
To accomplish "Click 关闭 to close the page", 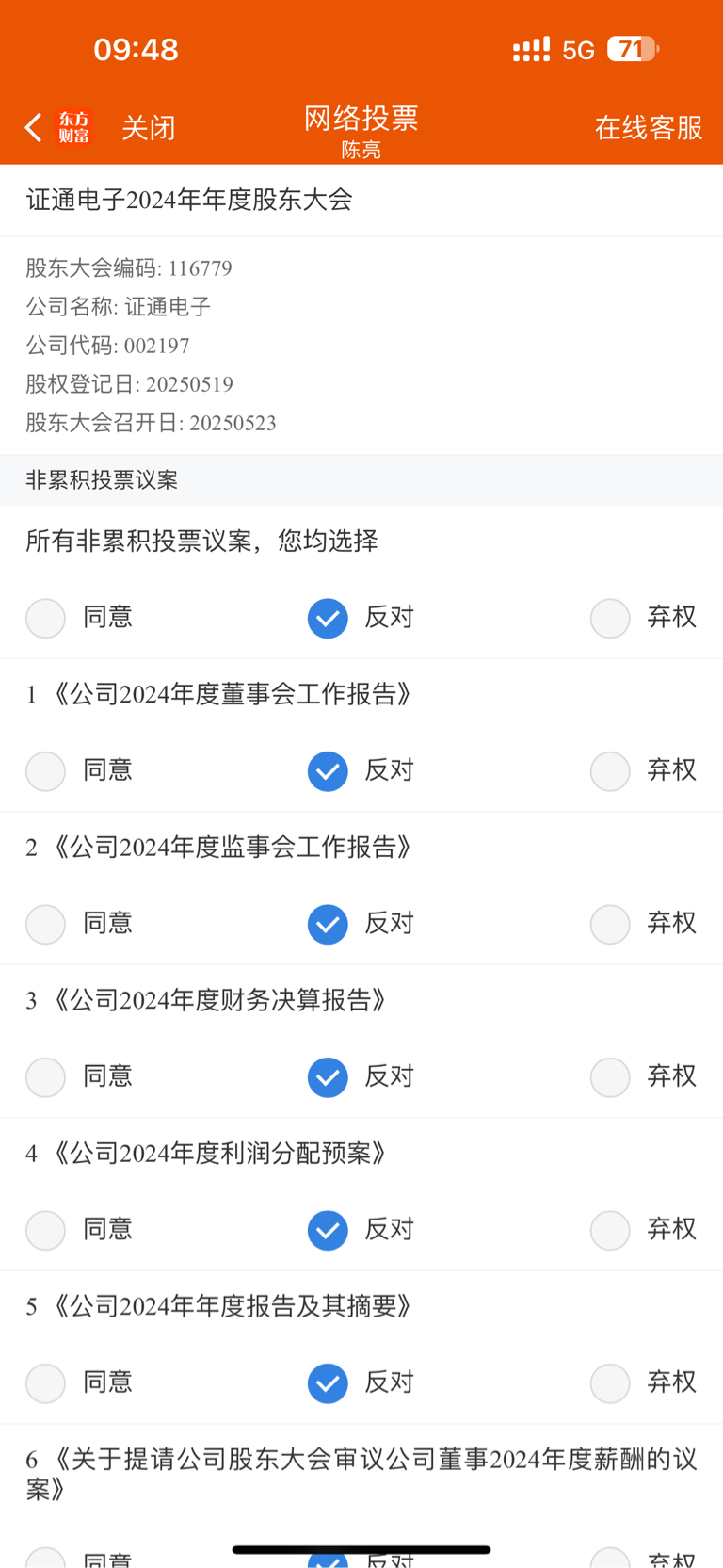I will (x=149, y=127).
